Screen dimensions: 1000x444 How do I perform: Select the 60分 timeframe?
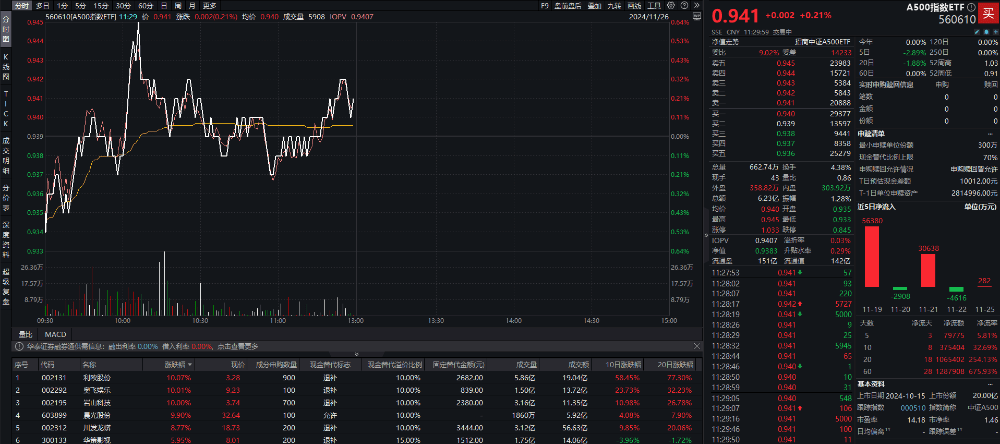(146, 5)
